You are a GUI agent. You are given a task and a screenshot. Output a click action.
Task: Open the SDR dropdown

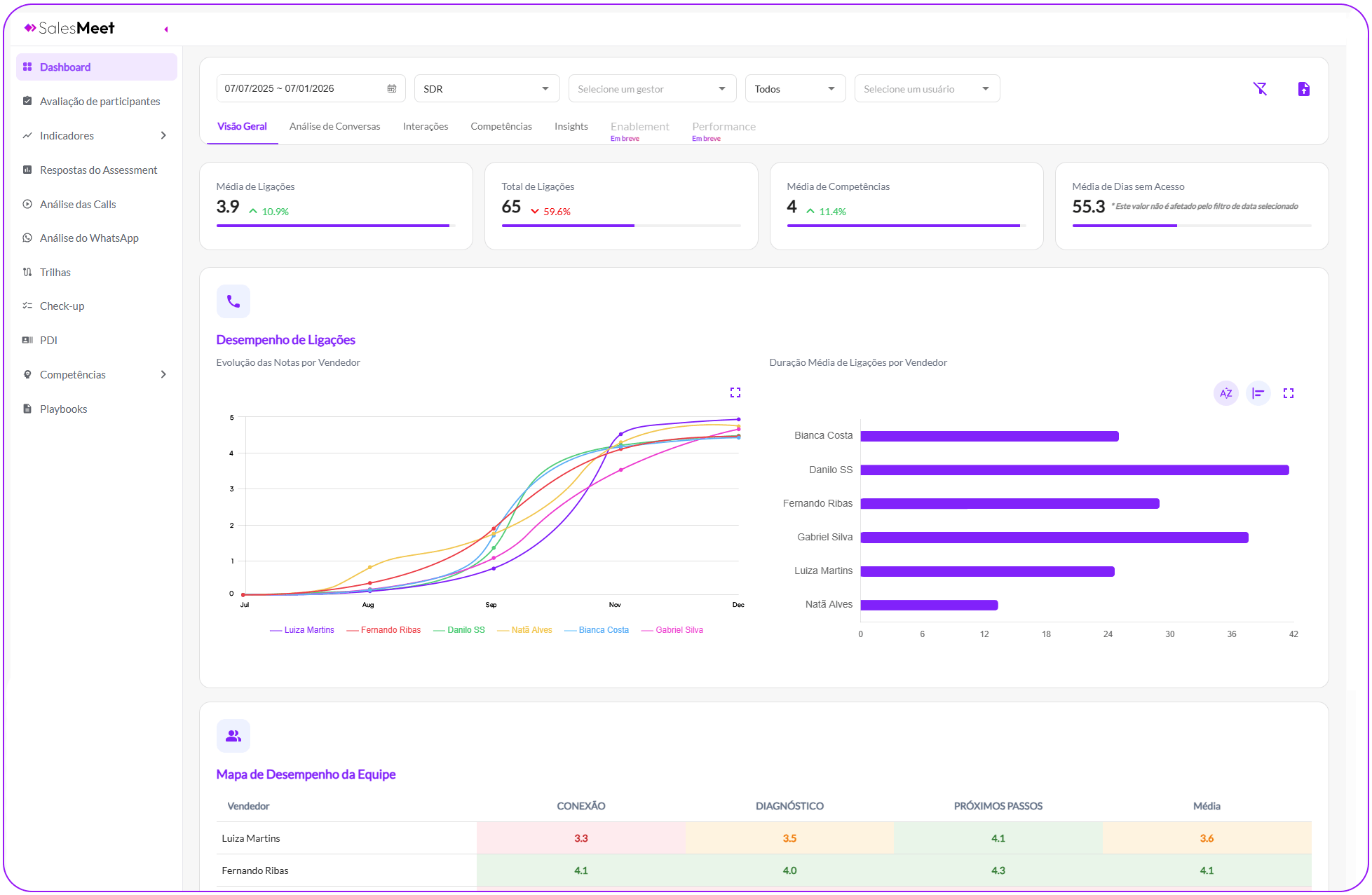tap(487, 88)
